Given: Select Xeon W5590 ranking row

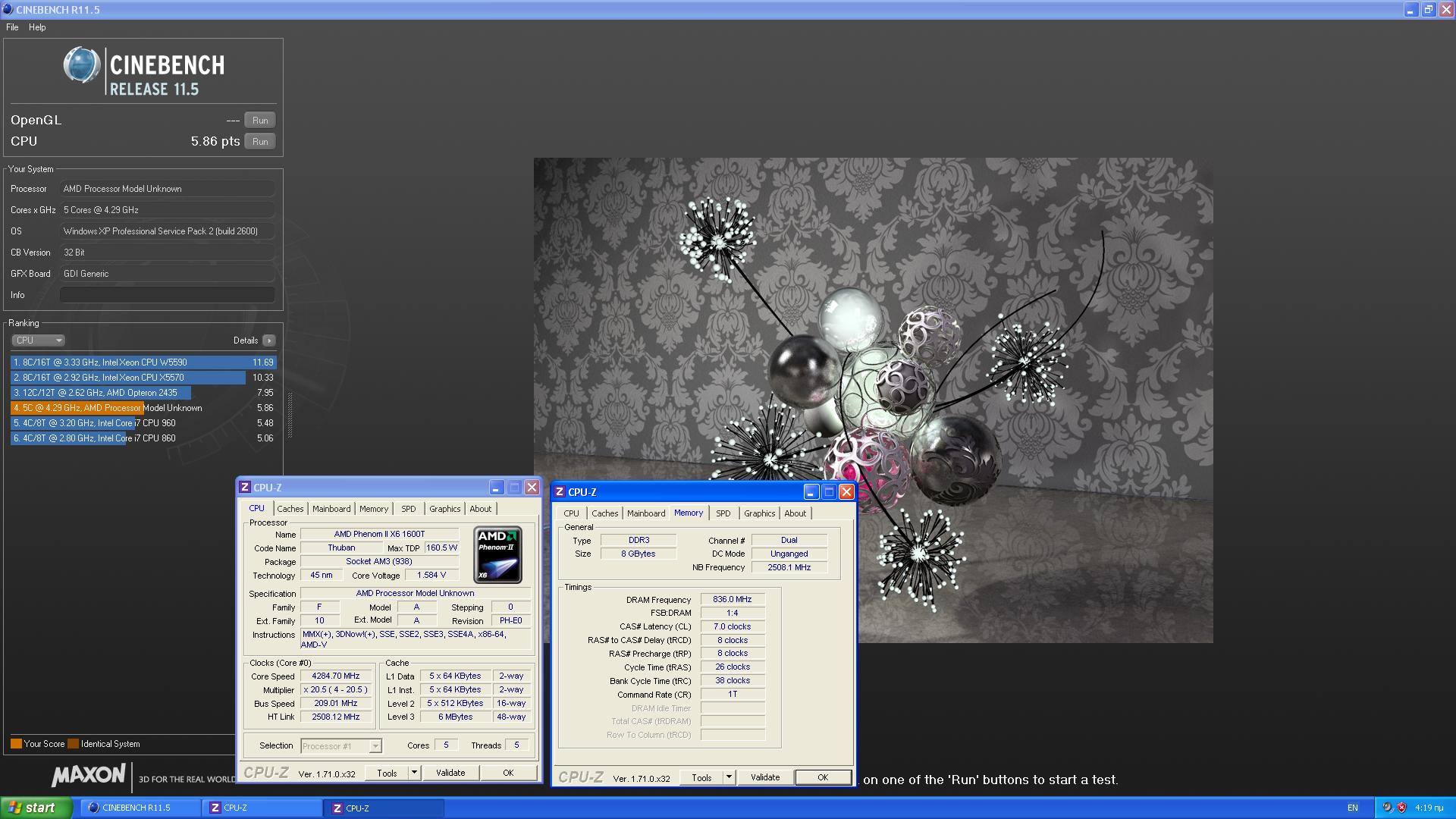Looking at the screenshot, I should [143, 362].
